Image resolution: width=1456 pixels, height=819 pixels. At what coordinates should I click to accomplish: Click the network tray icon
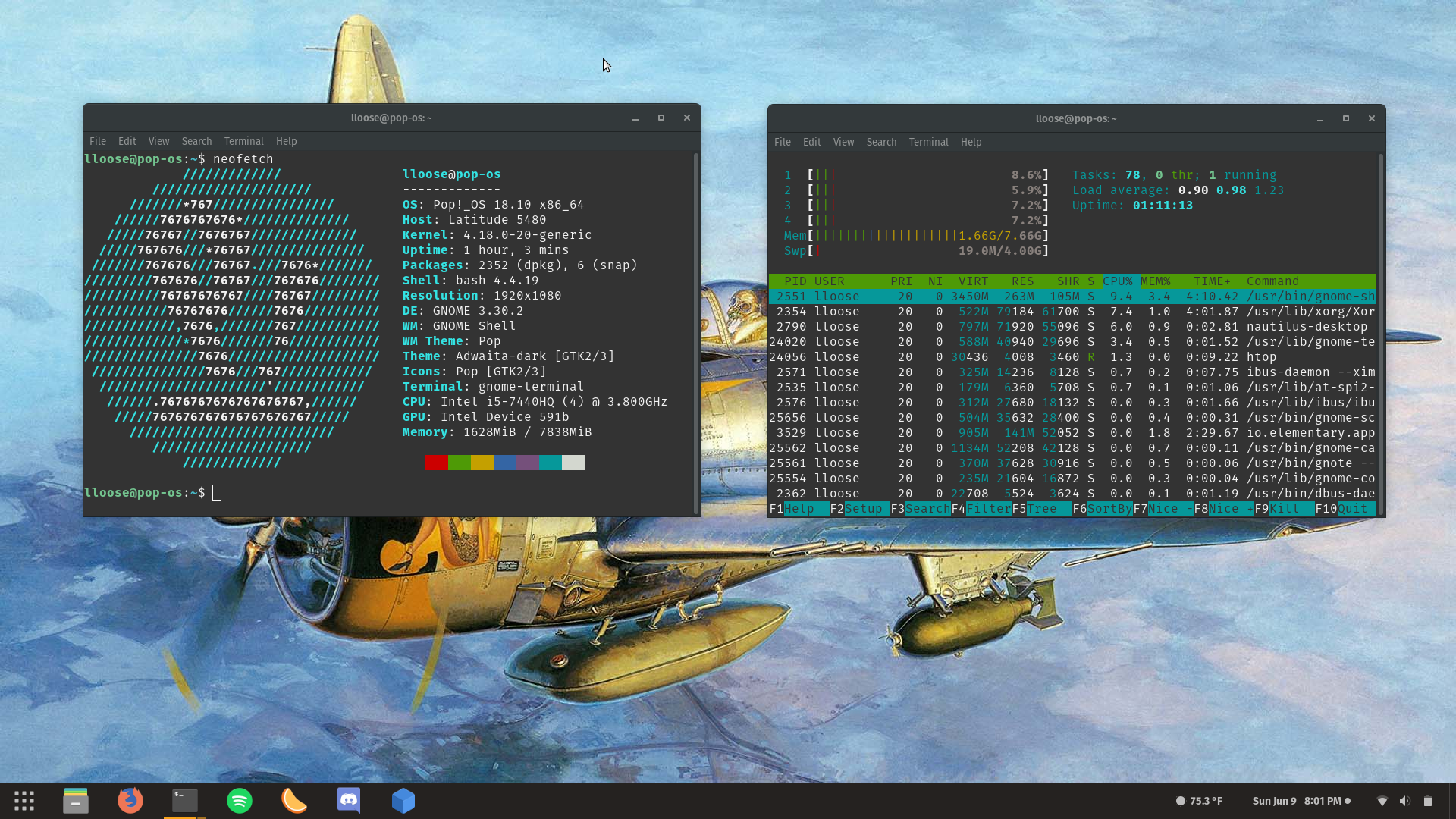coord(1382,801)
